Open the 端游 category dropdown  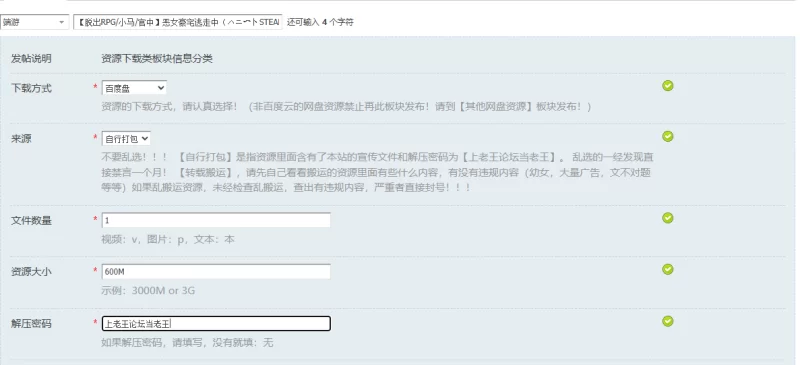point(35,22)
